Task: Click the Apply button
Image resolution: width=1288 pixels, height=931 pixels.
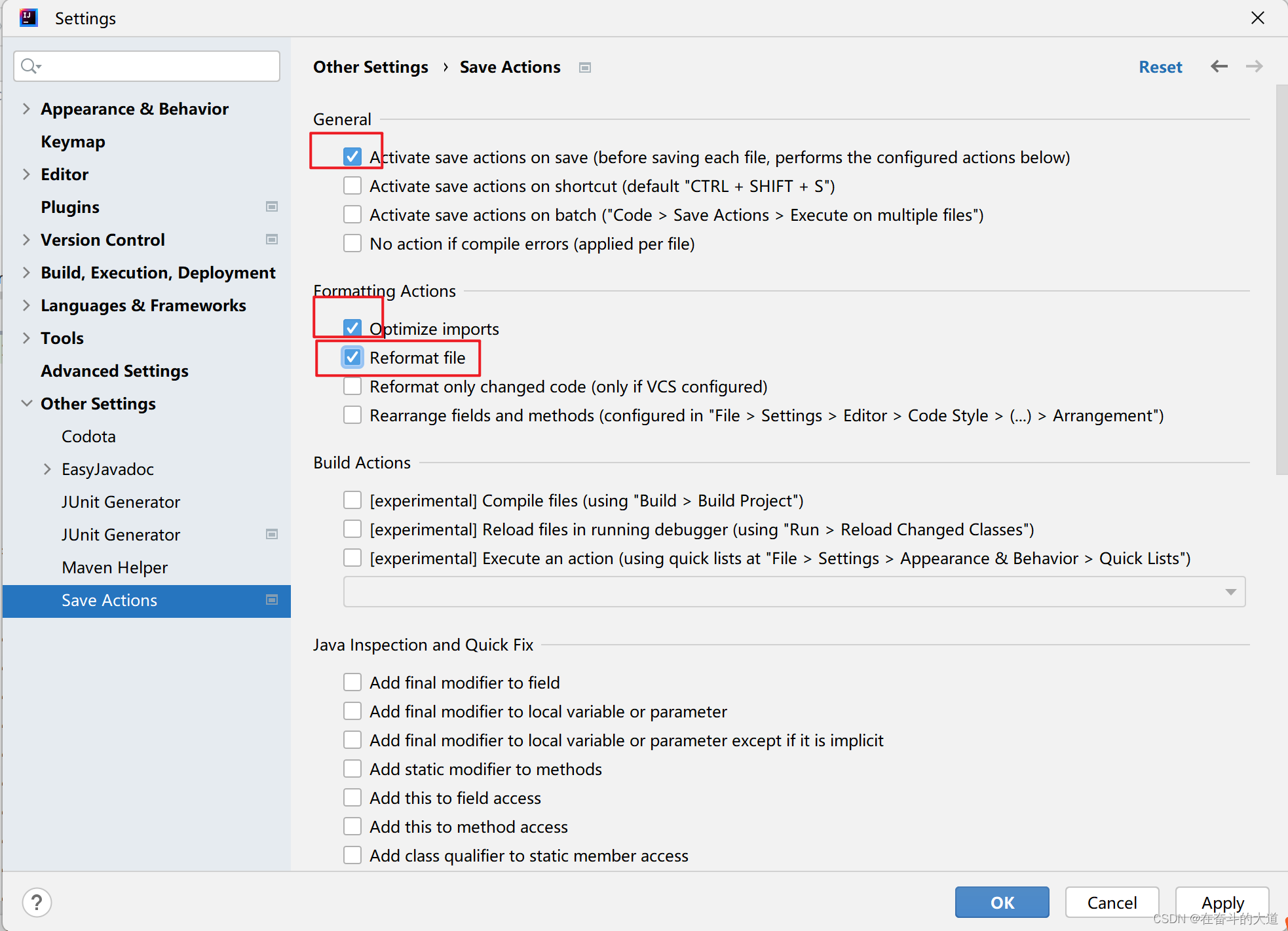Action: 1221,902
